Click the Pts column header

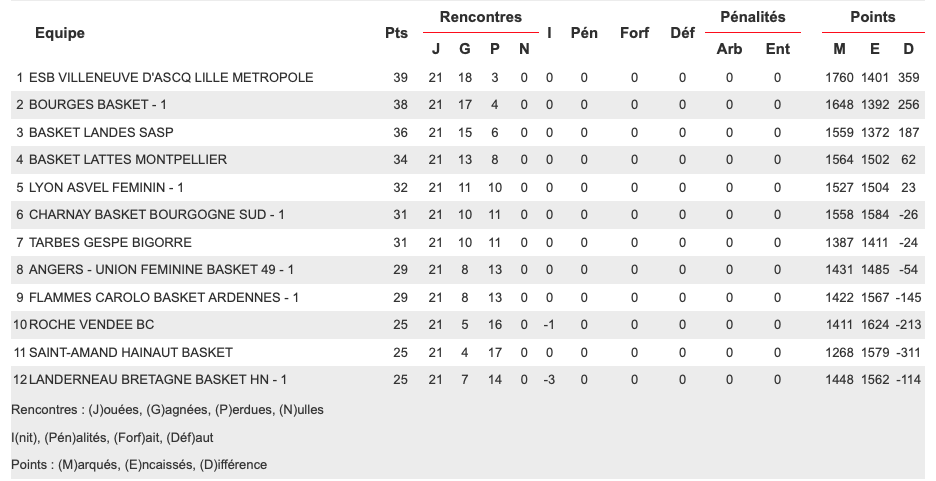(396, 33)
